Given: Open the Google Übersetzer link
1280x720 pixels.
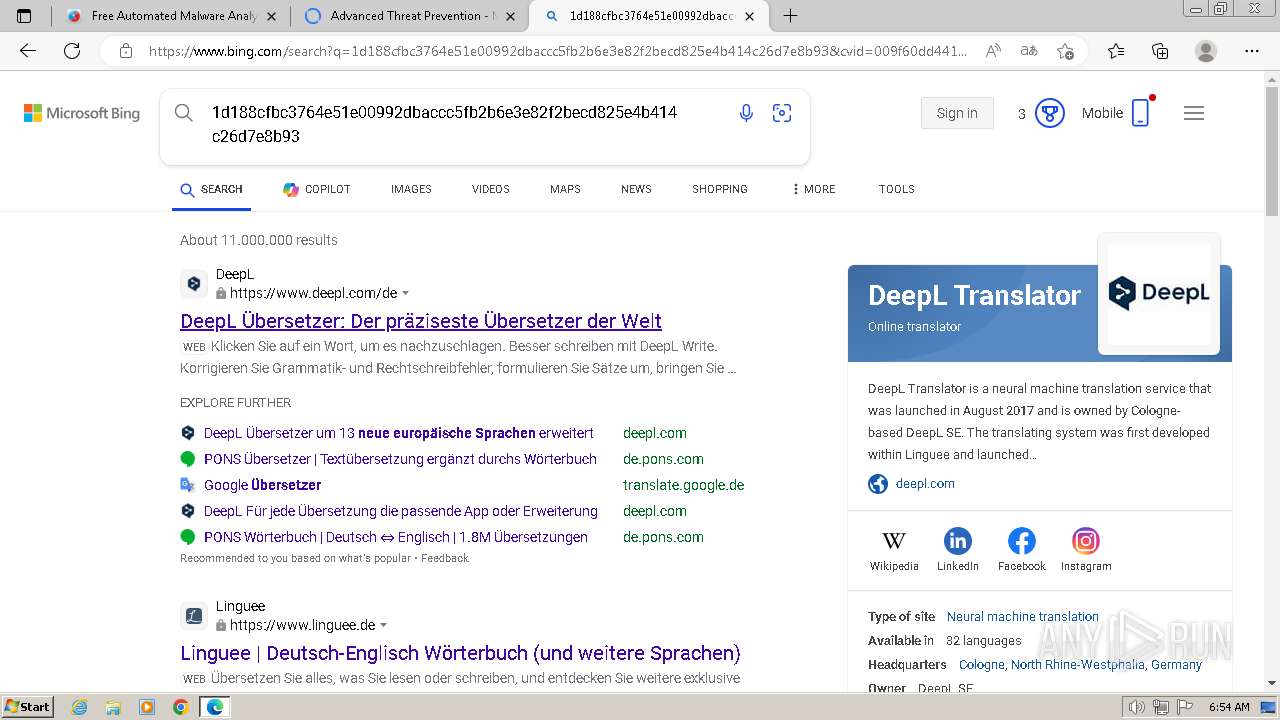Looking at the screenshot, I should point(262,485).
